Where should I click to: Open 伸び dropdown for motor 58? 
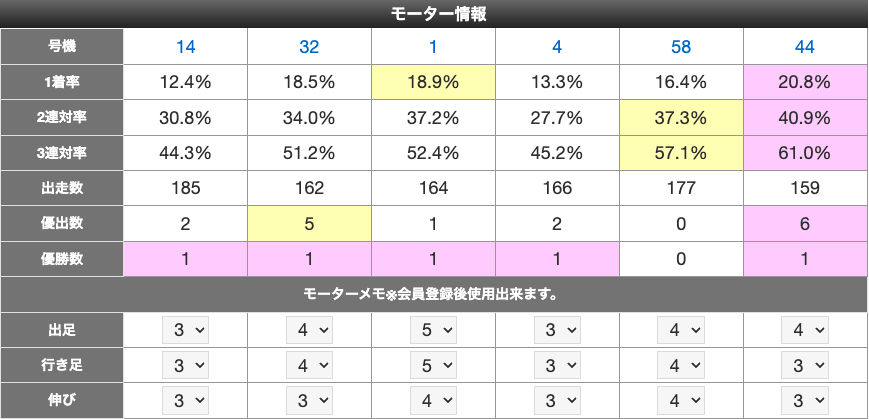[x=681, y=401]
